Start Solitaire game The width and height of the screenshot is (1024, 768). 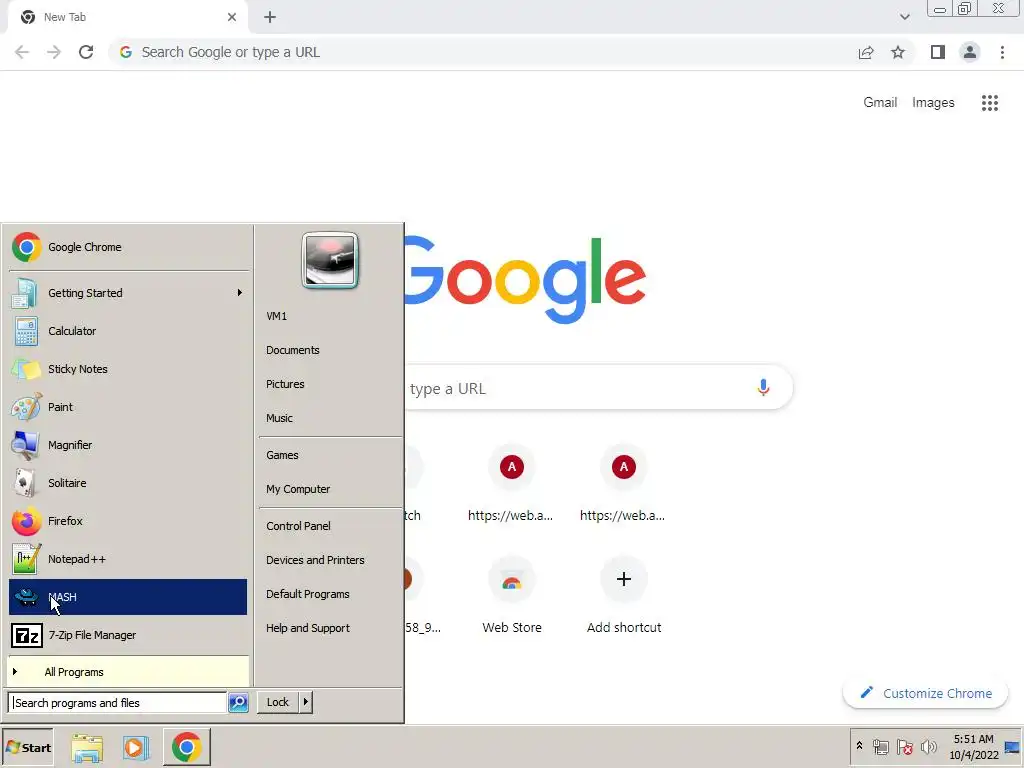[x=128, y=483]
